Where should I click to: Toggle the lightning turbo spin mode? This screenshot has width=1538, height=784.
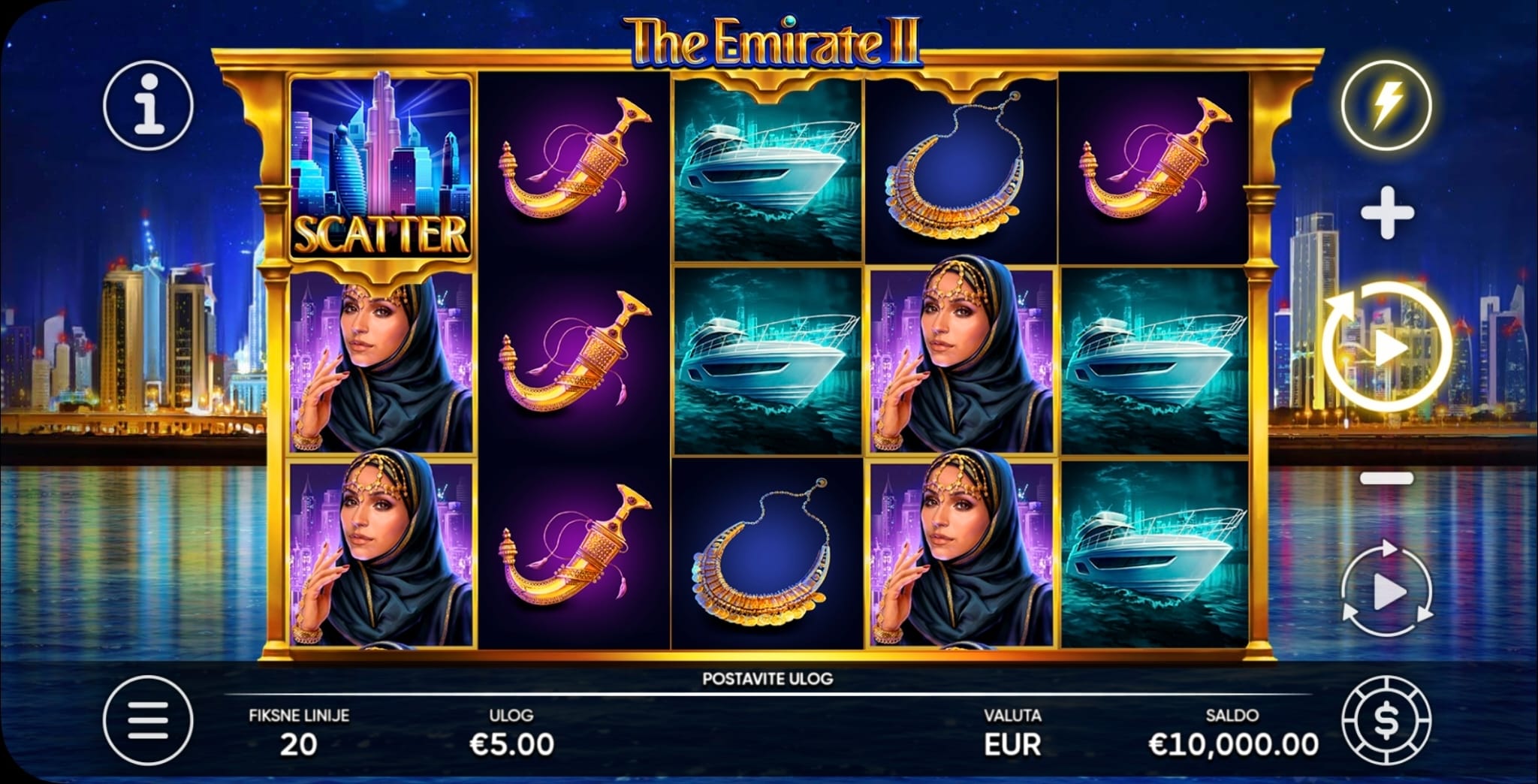tap(1386, 105)
